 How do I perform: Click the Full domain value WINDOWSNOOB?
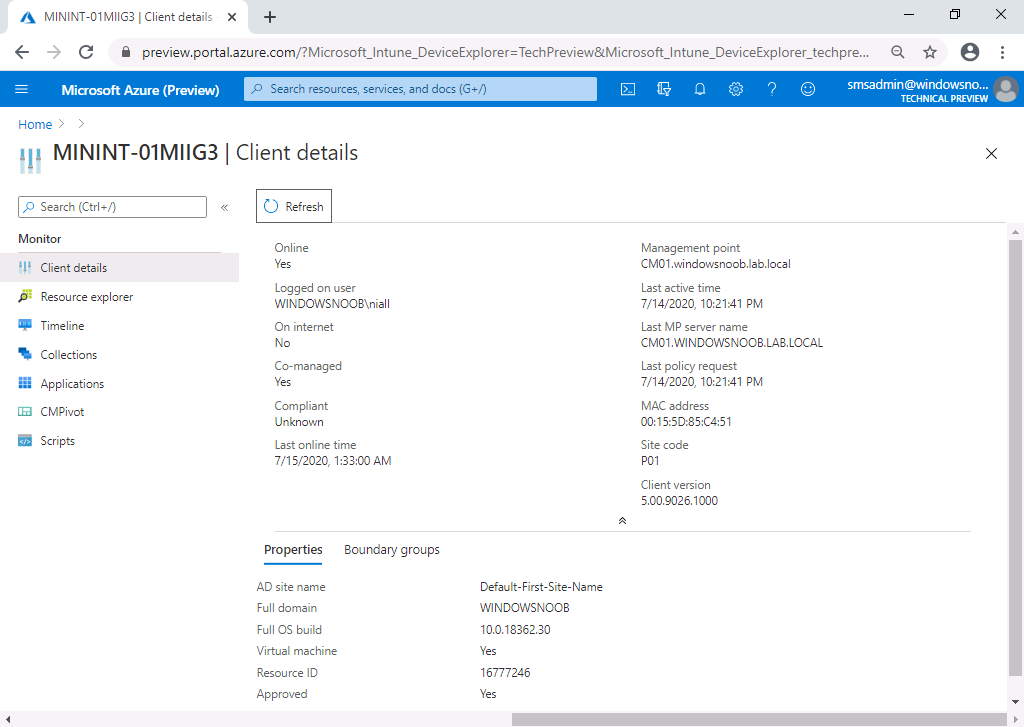(x=524, y=608)
